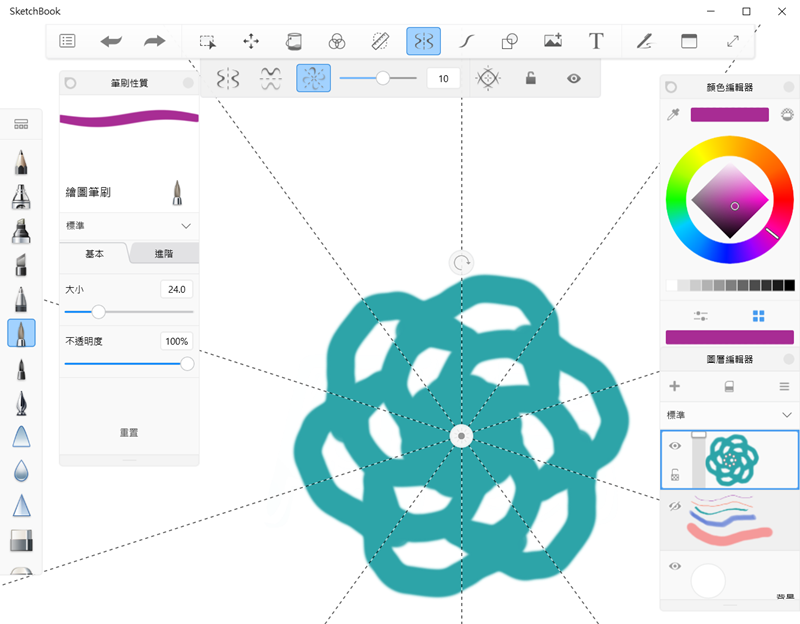Select the Text tool

596,41
